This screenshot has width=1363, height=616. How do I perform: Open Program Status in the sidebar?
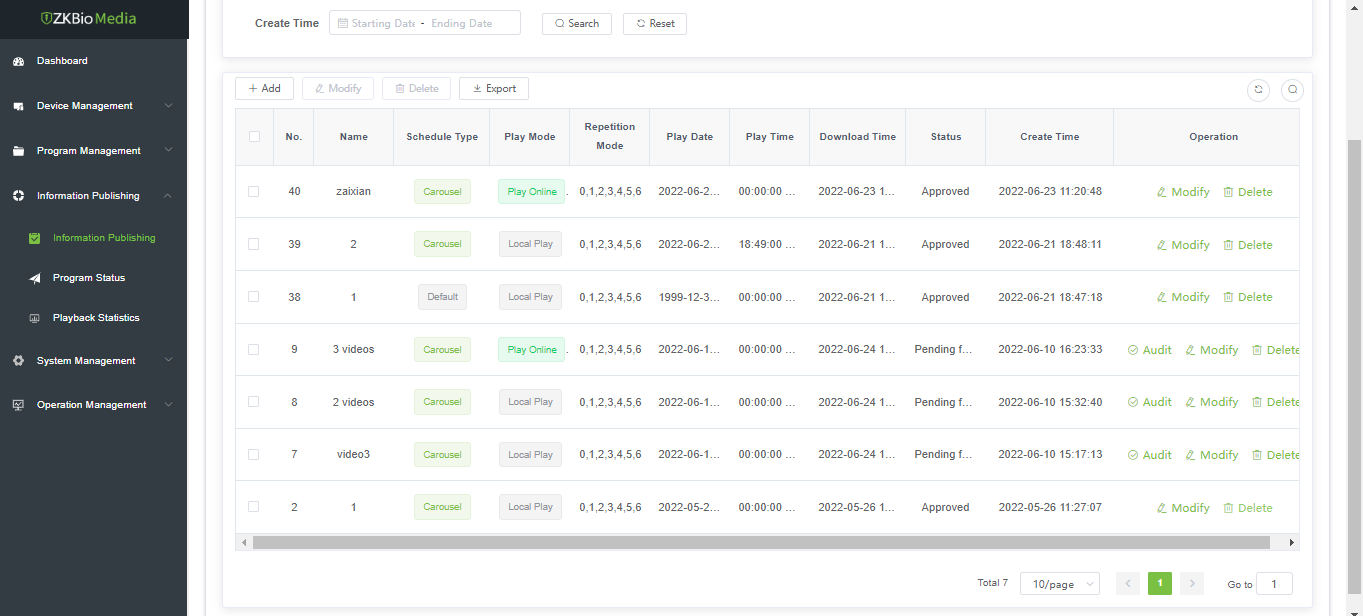(x=88, y=278)
